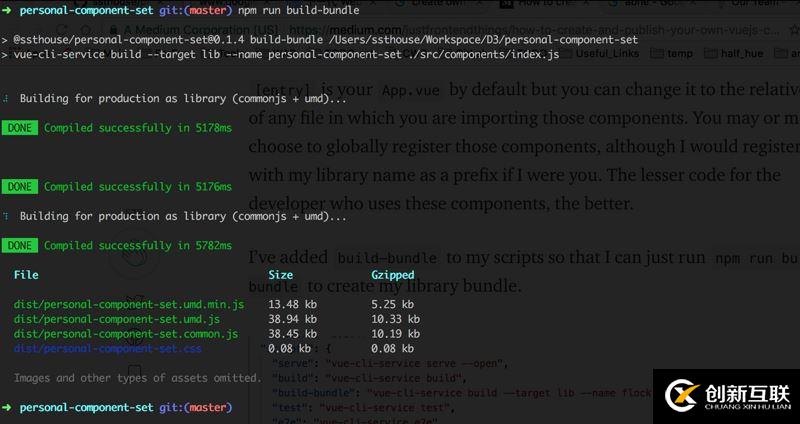This screenshot has width=800, height=424.
Task: Click the '5.25 kb' gzipped value
Action: coord(393,305)
